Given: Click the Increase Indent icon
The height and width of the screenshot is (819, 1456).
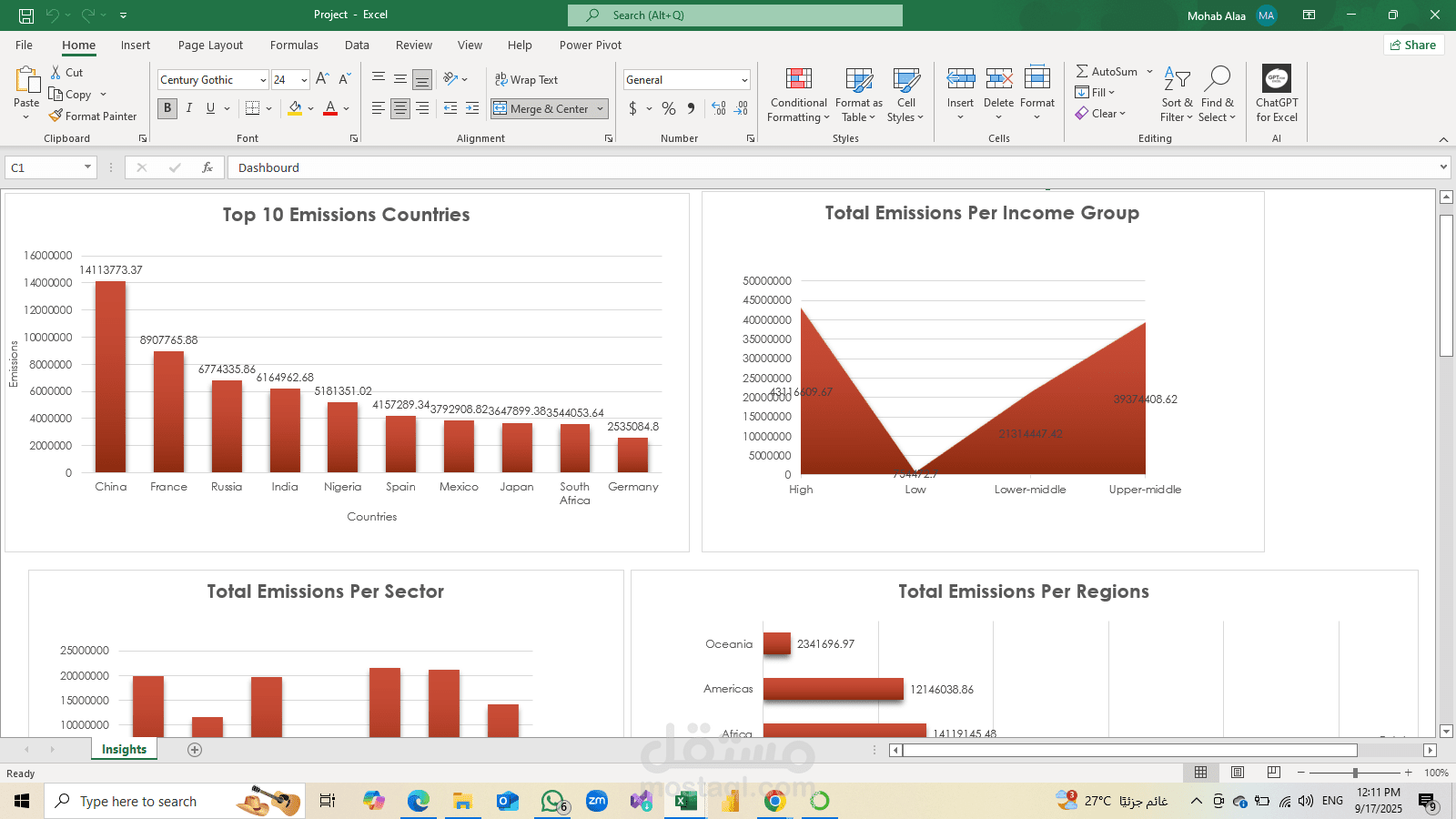Looking at the screenshot, I should click(472, 108).
